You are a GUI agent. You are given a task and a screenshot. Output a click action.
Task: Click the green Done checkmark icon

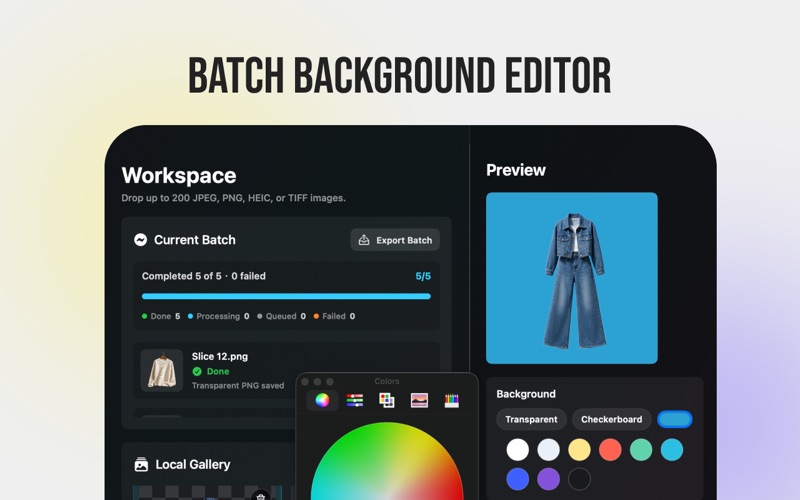click(x=197, y=371)
